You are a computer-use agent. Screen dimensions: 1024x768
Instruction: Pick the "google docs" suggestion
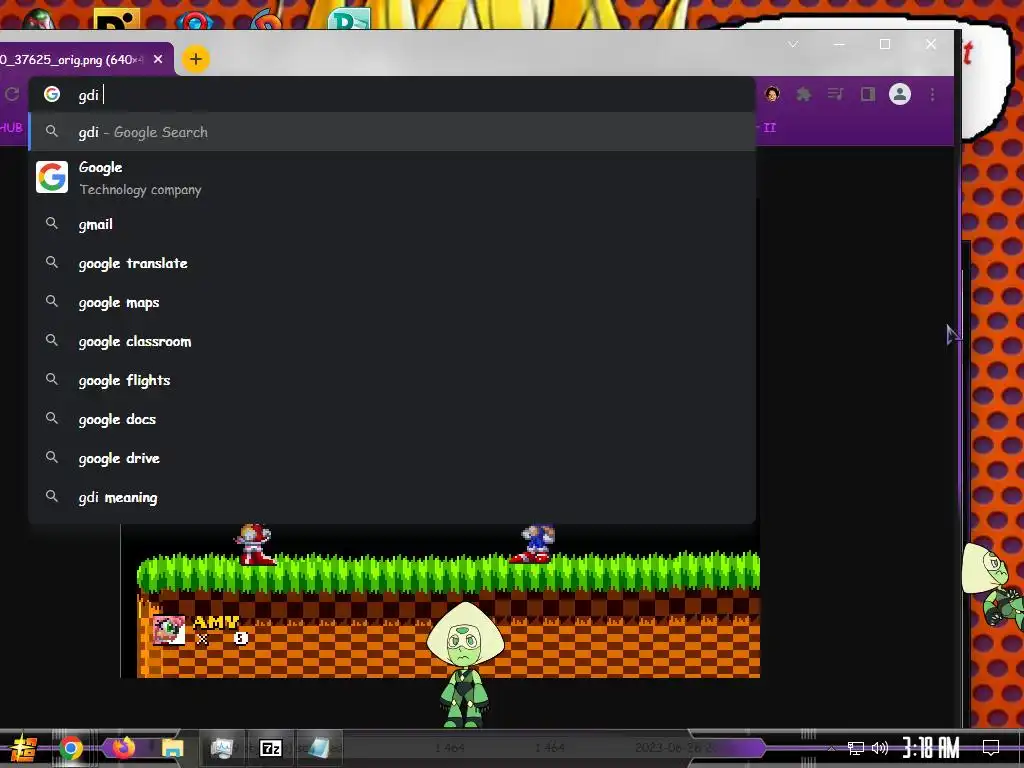(x=392, y=419)
